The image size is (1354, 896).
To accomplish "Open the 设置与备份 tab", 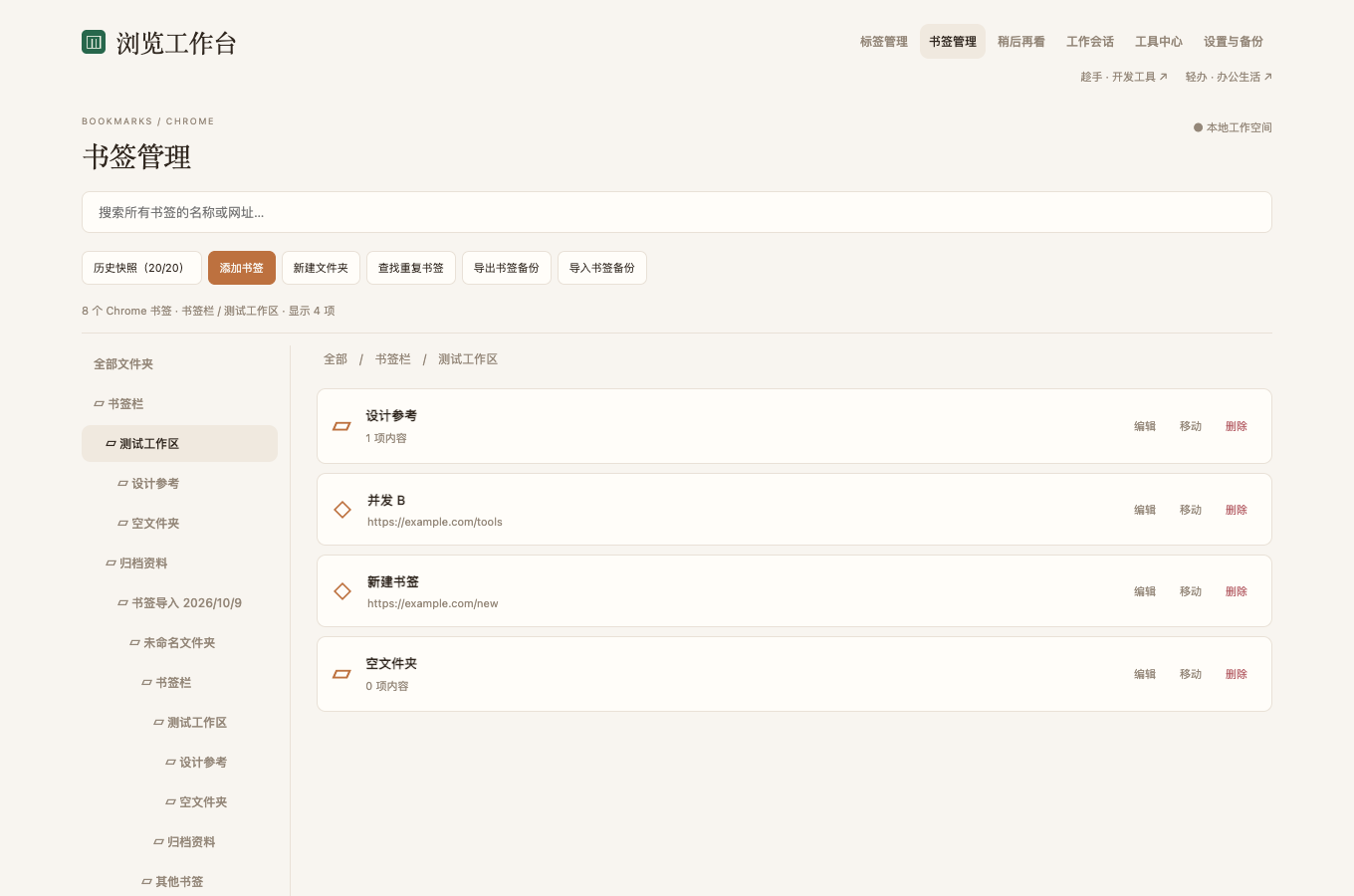I will click(x=1234, y=42).
